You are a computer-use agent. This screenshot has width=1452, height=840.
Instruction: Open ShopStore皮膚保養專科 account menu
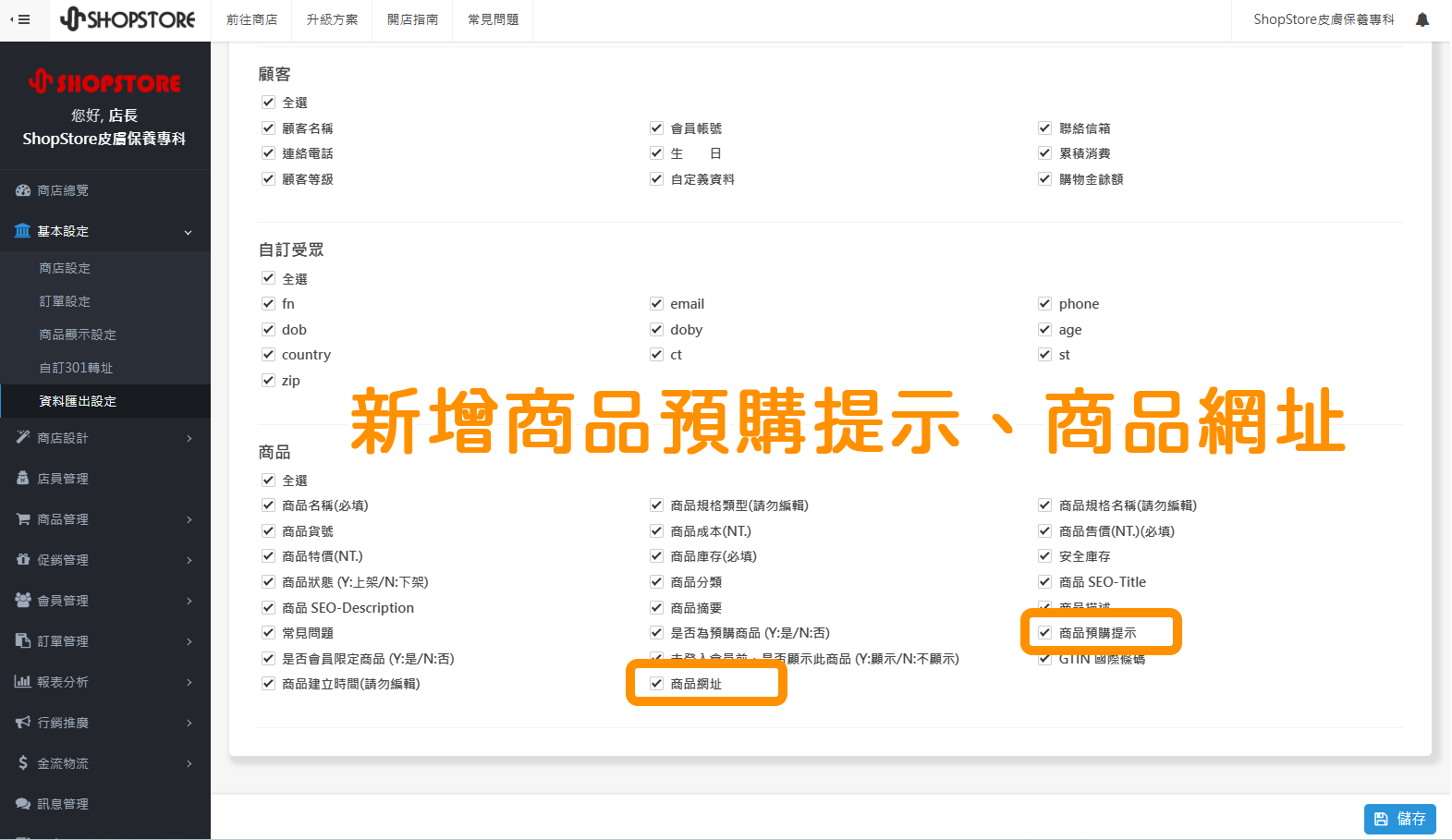click(1324, 19)
